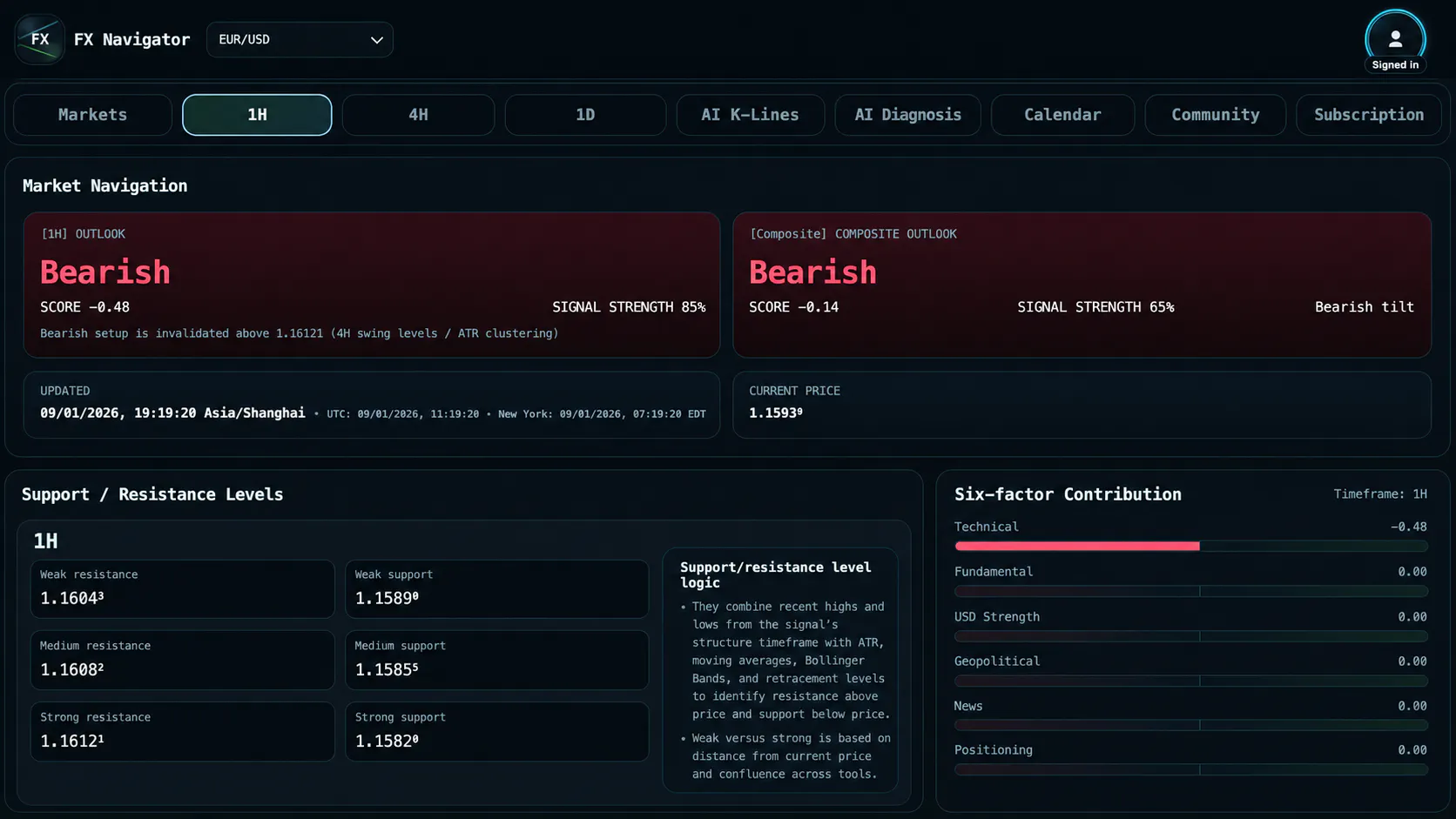Click the current price 1.1593 value
Screen dimensions: 1456x819
click(x=776, y=413)
